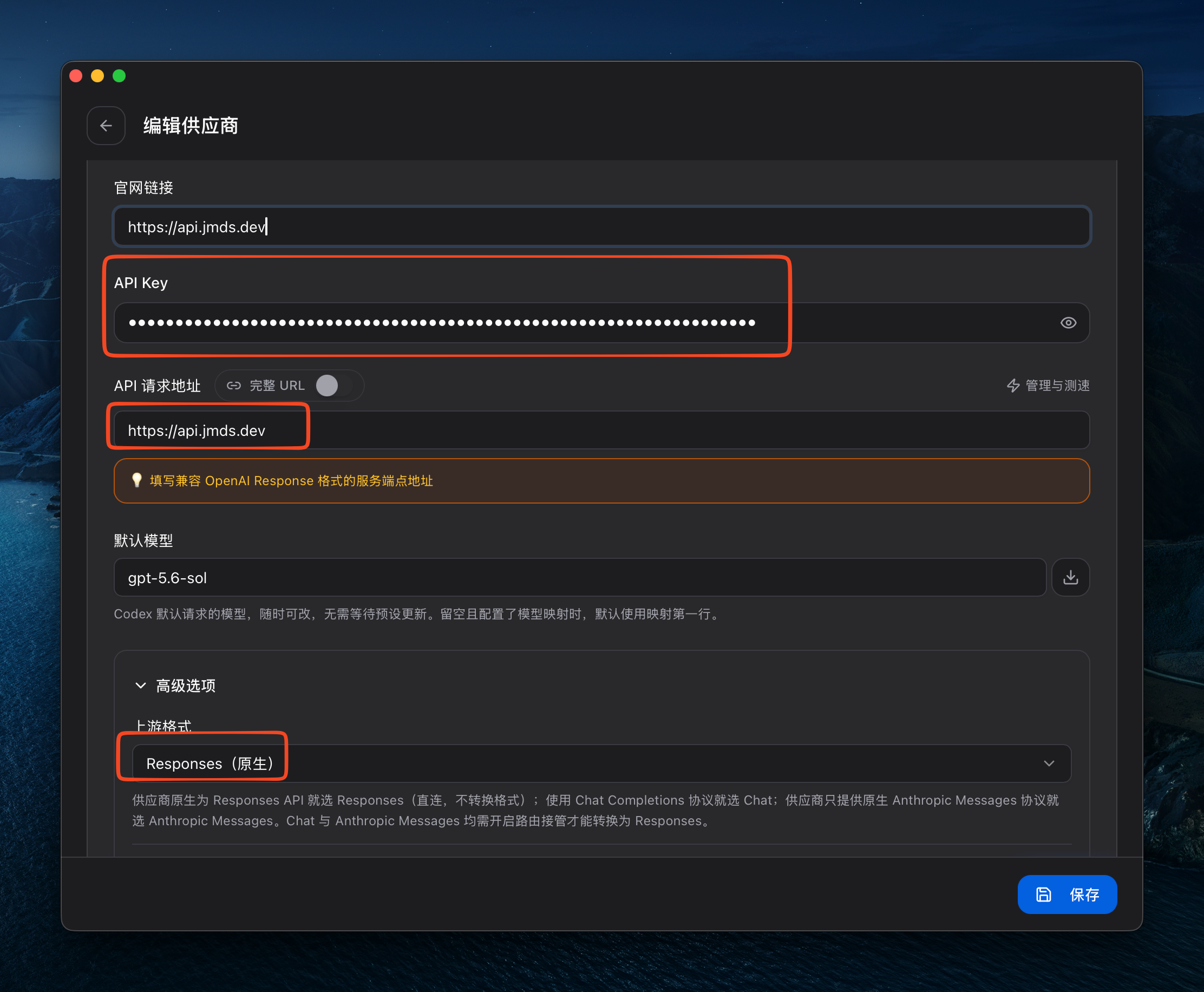The image size is (1204, 992).
Task: Reveal the API Key with eye icon
Action: pyautogui.click(x=1068, y=323)
